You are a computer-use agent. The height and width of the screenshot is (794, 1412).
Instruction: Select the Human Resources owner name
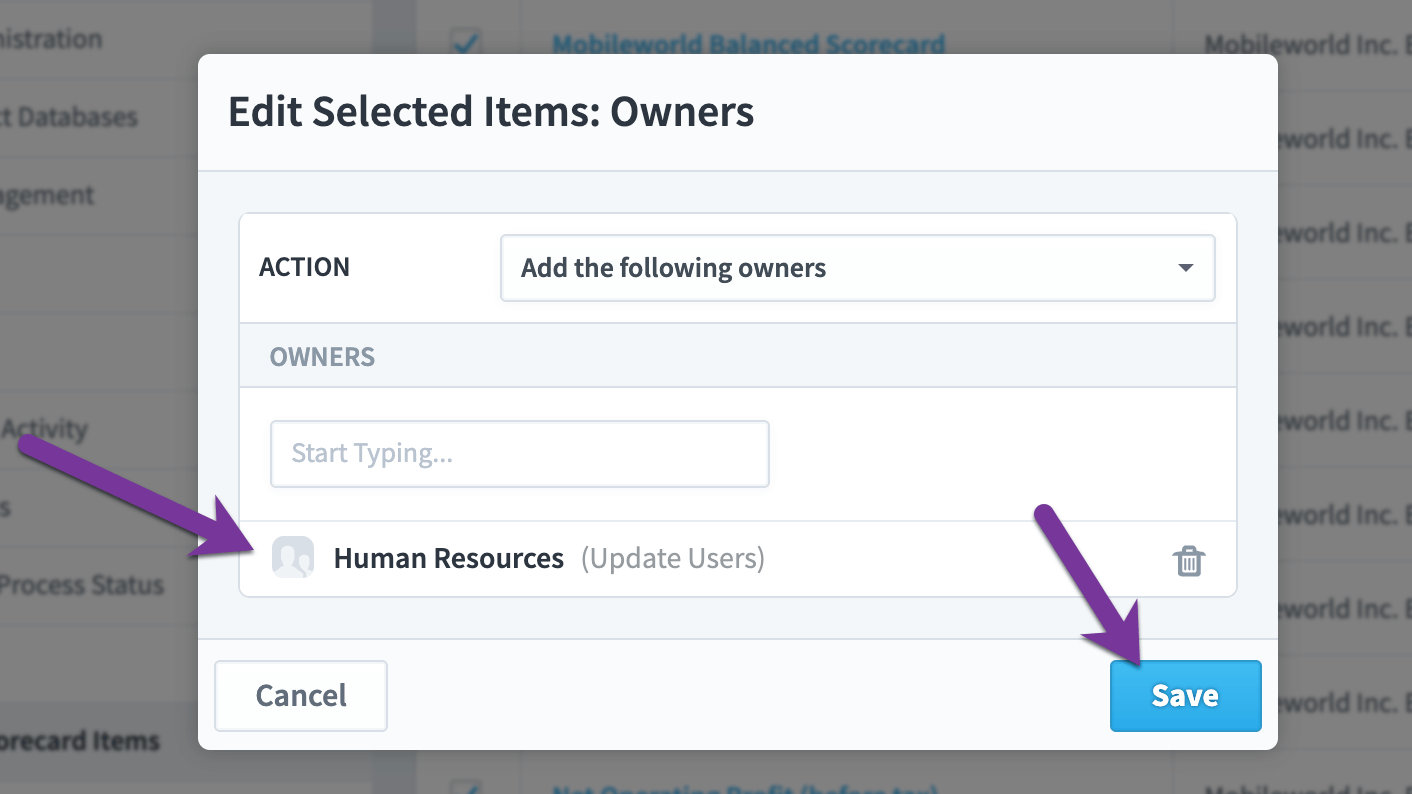[x=449, y=558]
